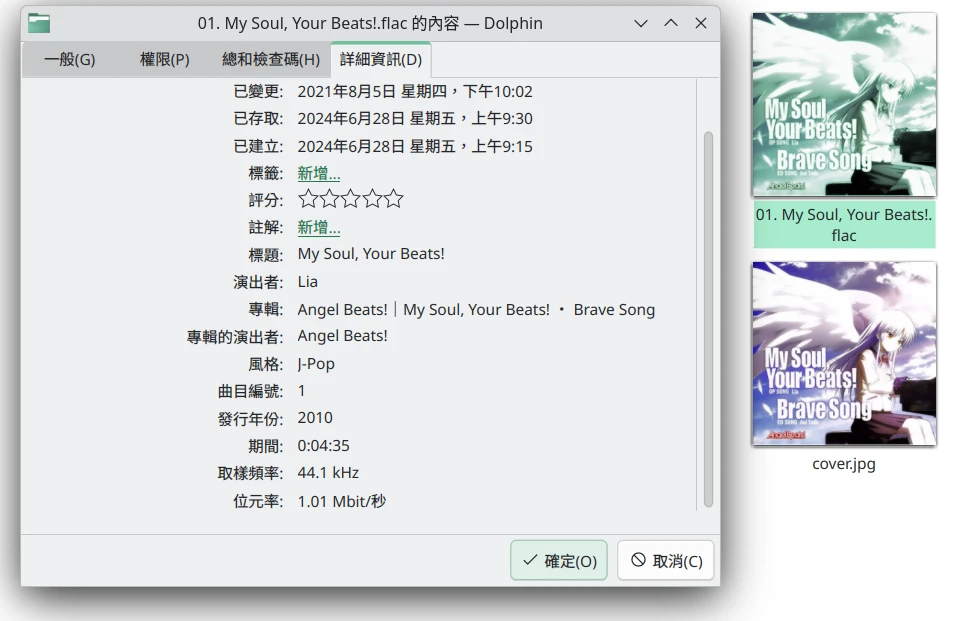Confirm with the 確定(O) button
The width and height of the screenshot is (969, 621).
tap(559, 560)
